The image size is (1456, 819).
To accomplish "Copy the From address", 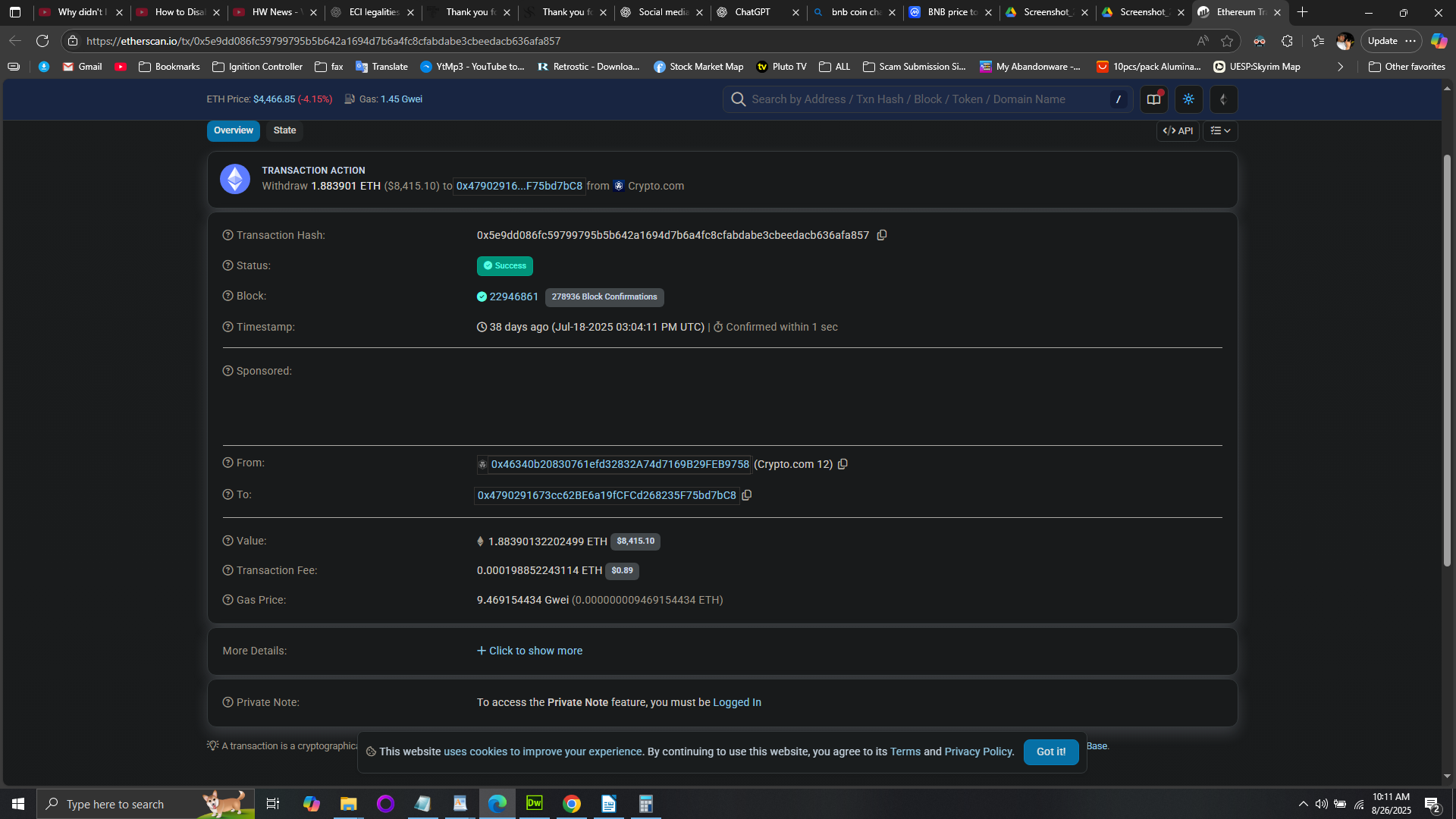I will click(x=843, y=464).
